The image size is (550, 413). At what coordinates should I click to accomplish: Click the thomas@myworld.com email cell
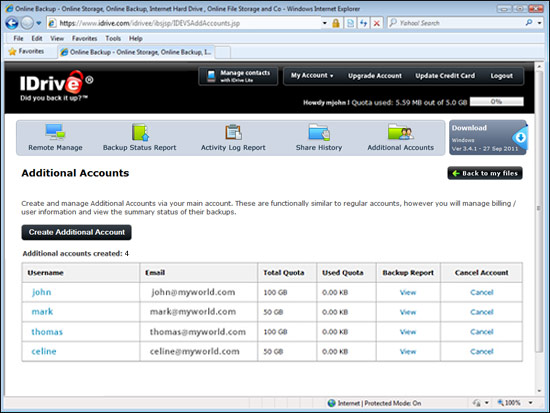click(199, 332)
